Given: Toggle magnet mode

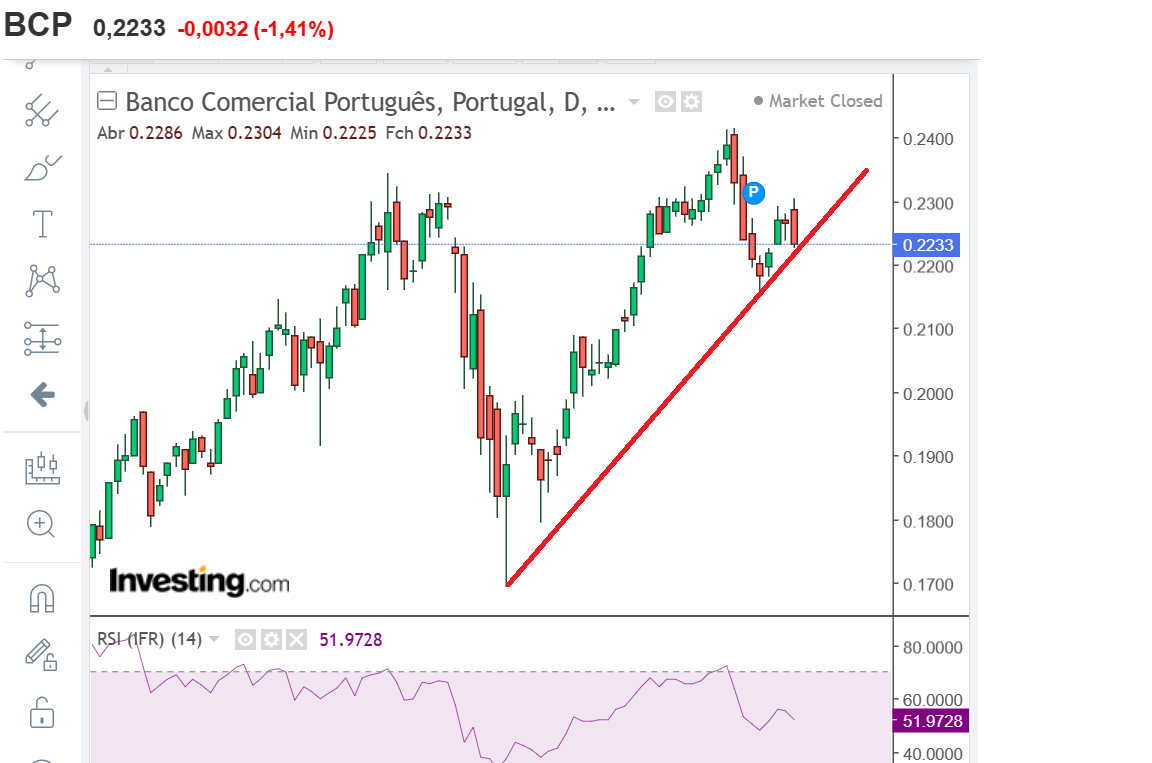Looking at the screenshot, I should coord(42,598).
